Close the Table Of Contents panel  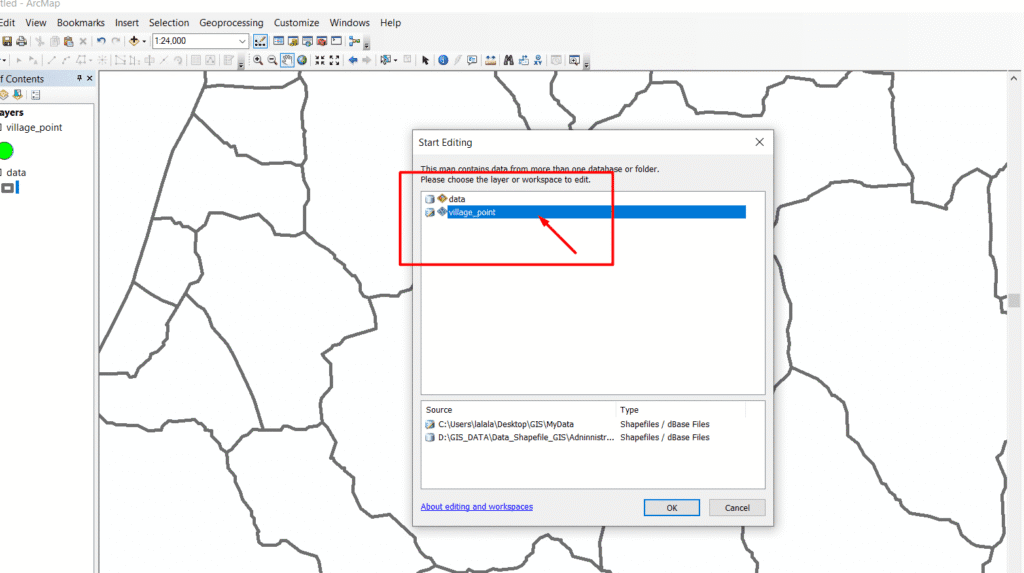[89, 78]
